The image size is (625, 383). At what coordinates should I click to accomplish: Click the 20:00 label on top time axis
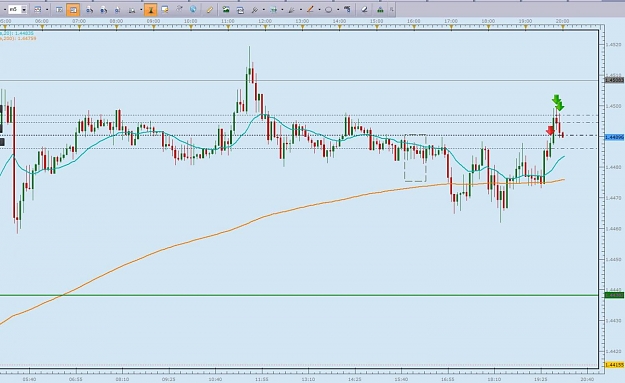pos(562,21)
